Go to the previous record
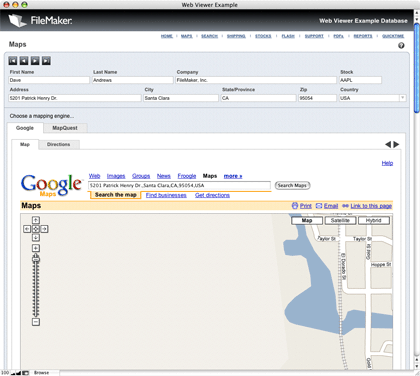Viewport: 420px width, 376px height. coord(24,61)
